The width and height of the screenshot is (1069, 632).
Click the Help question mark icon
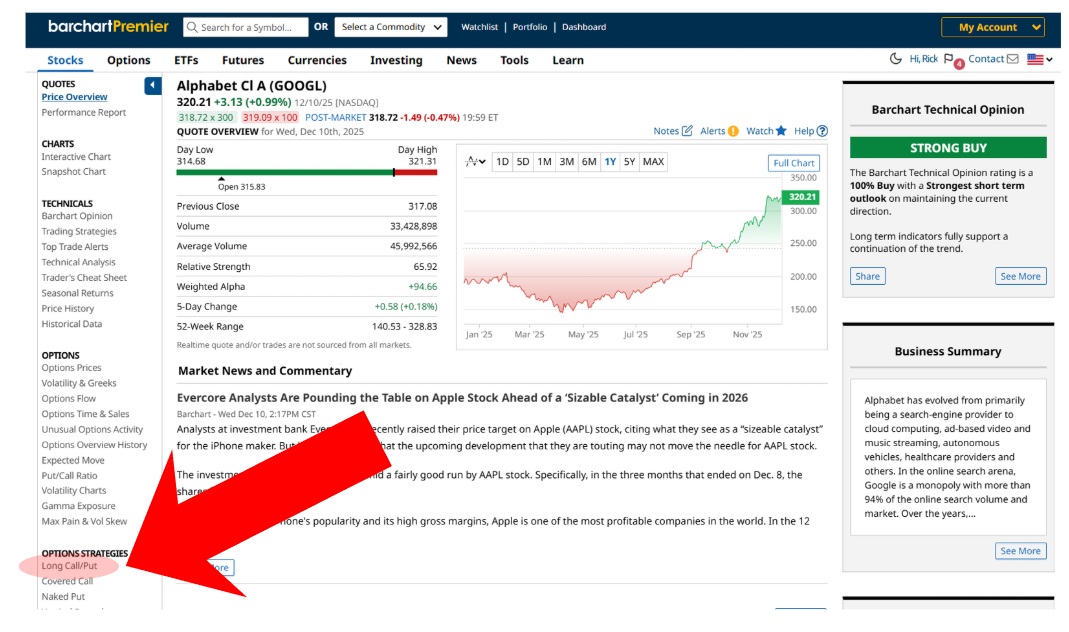[822, 131]
